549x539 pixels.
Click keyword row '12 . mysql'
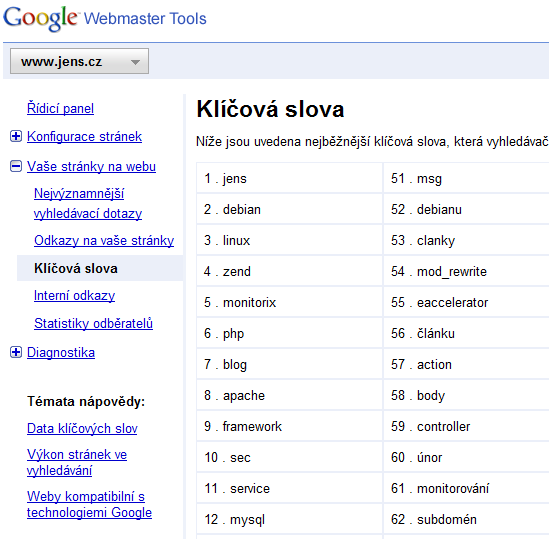pyautogui.click(x=289, y=519)
